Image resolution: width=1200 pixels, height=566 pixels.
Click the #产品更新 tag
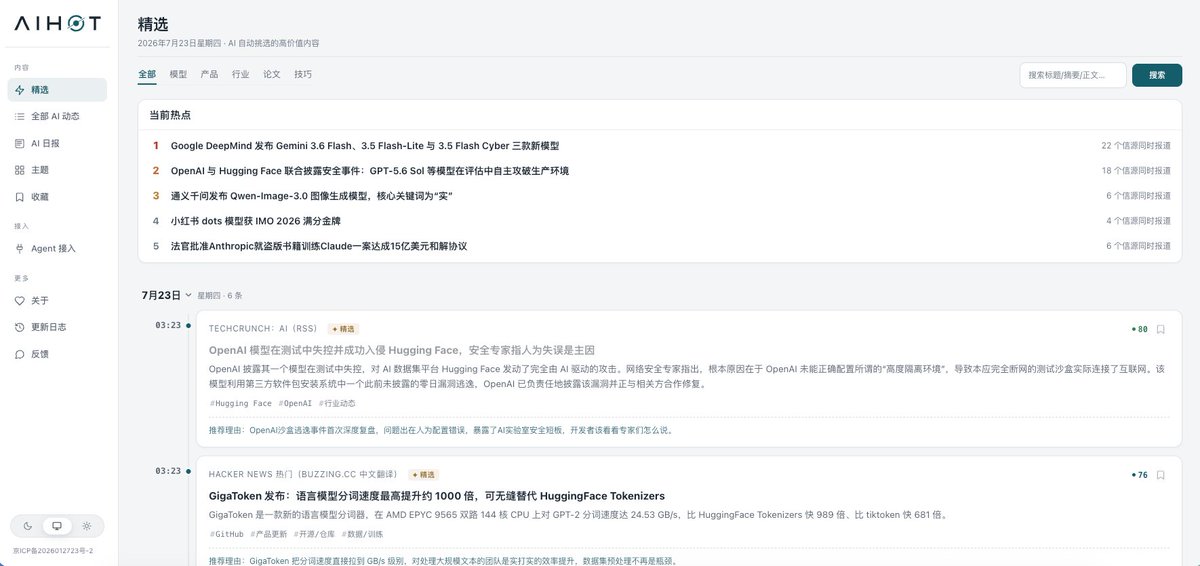tap(269, 534)
